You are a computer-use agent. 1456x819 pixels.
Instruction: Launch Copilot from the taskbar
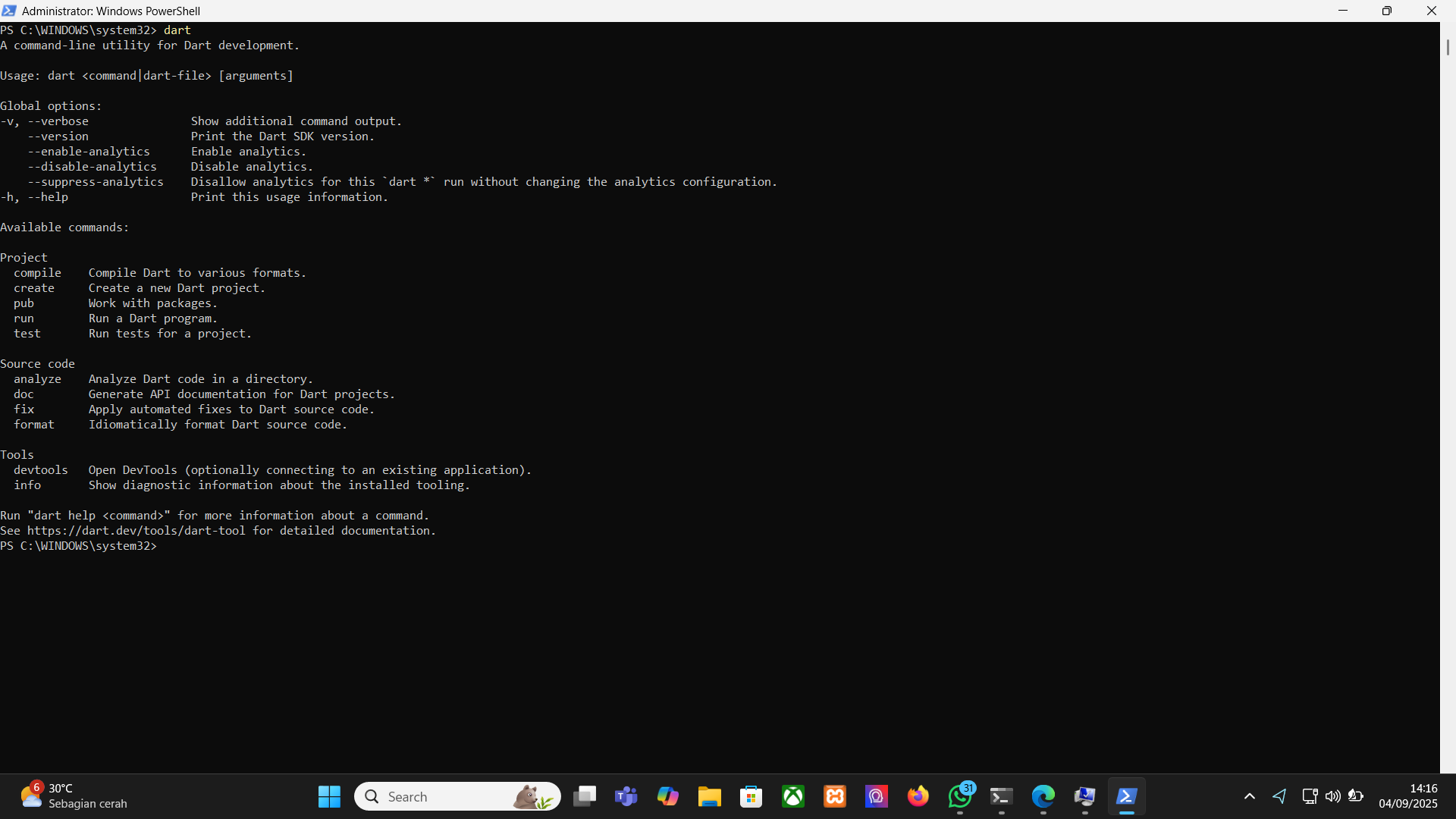tap(667, 797)
